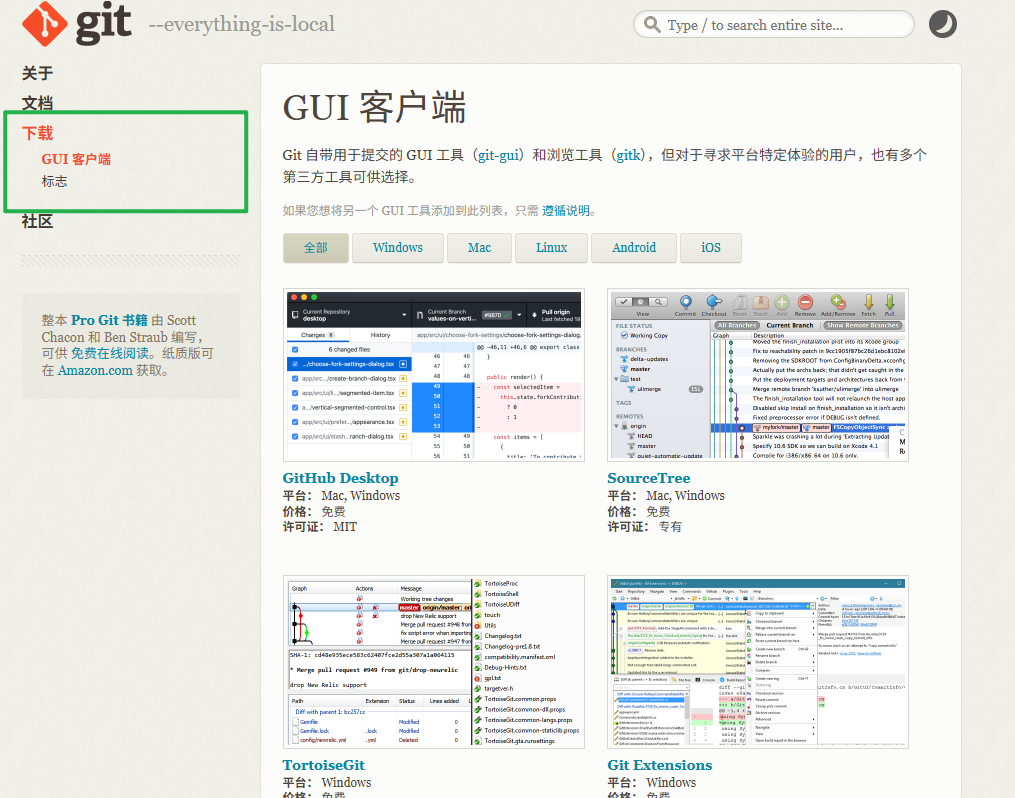The width and height of the screenshot is (1015, 798).
Task: Open the 标志 sidebar link
Action: pyautogui.click(x=54, y=181)
